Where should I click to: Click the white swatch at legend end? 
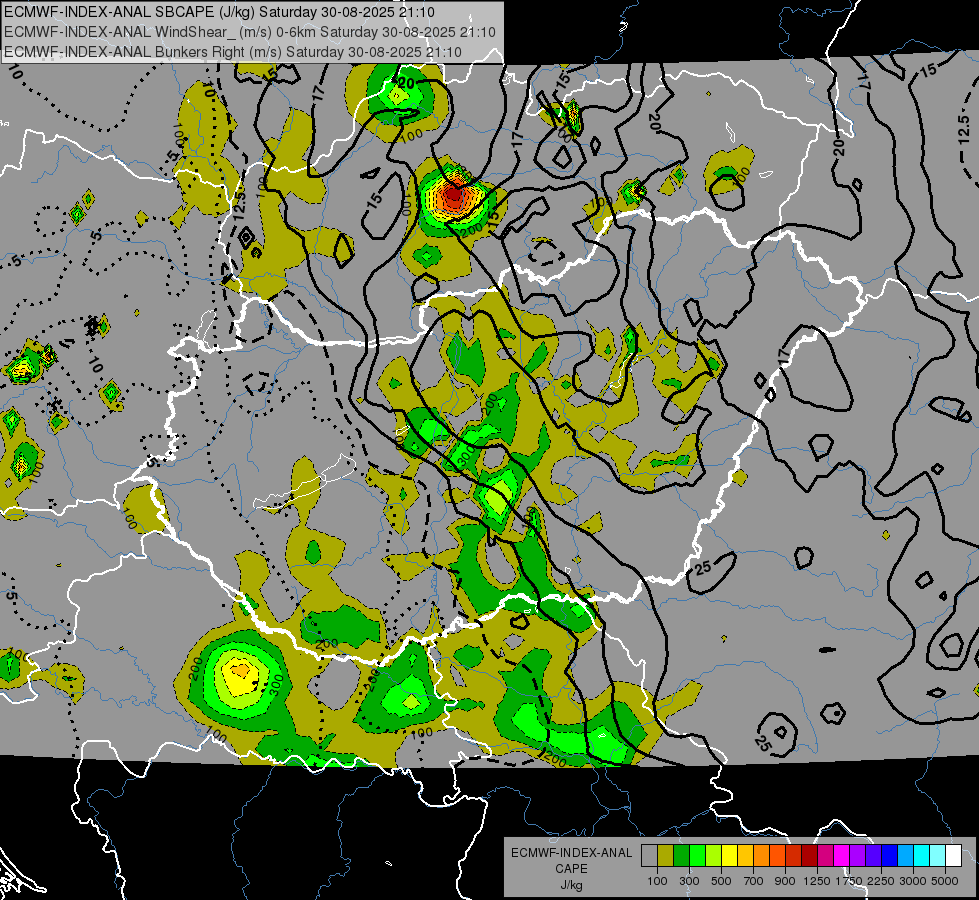coord(953,855)
